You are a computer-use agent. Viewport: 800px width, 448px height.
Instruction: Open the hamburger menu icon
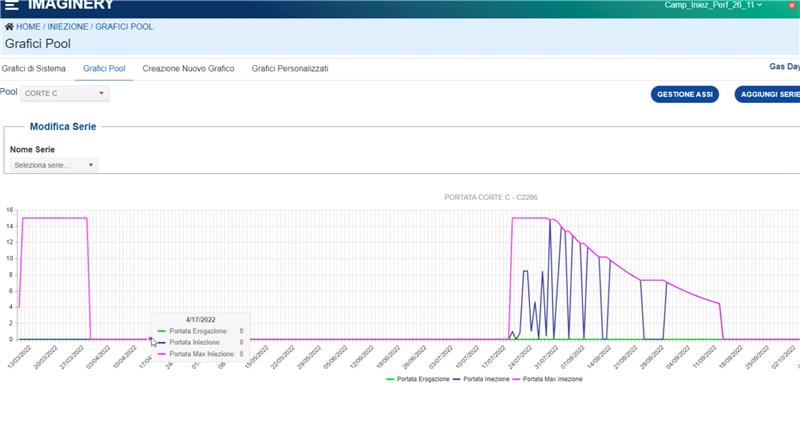click(x=11, y=5)
